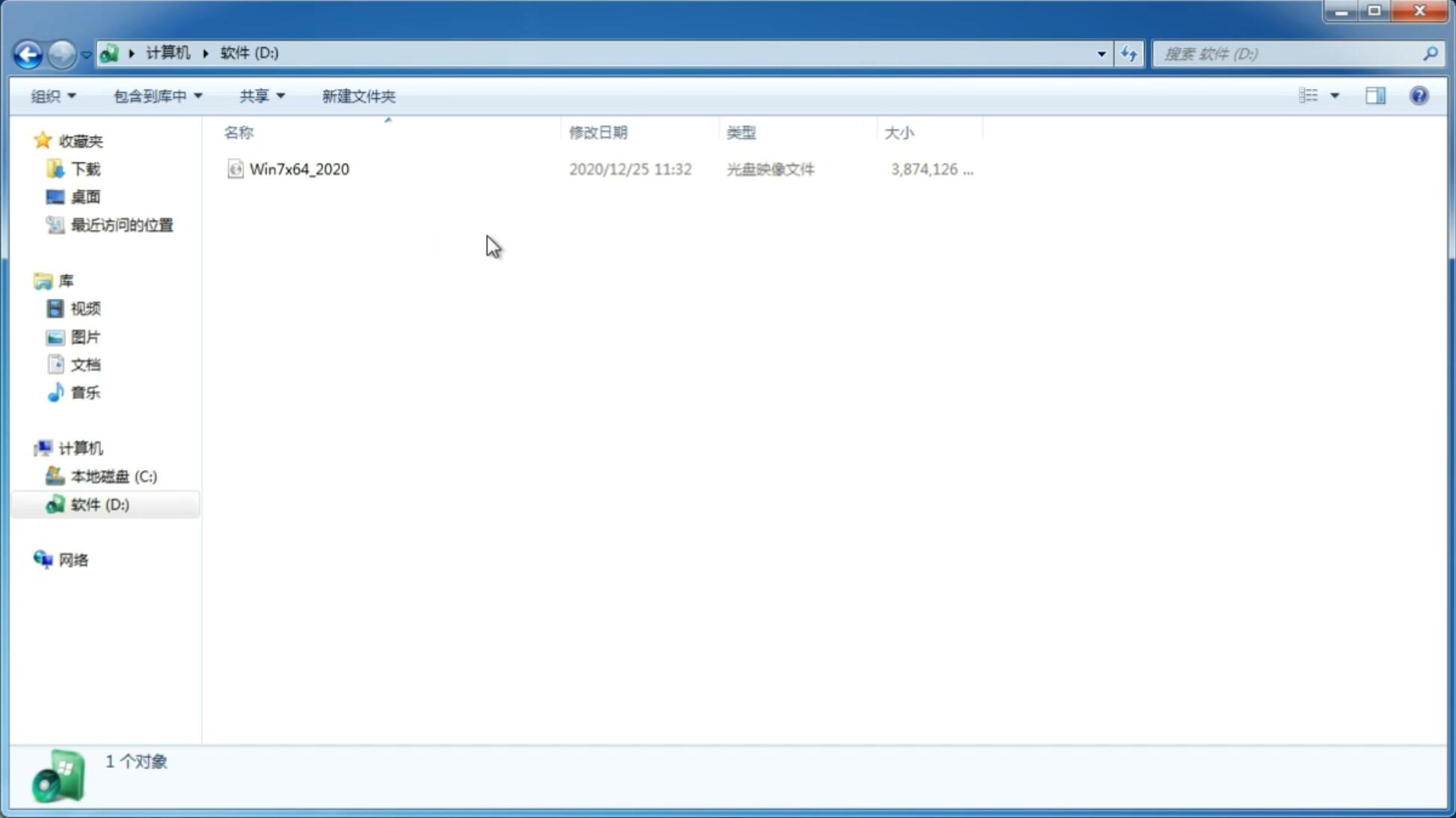1456x818 pixels.
Task: Expand 共享 dropdown menu
Action: point(262,95)
